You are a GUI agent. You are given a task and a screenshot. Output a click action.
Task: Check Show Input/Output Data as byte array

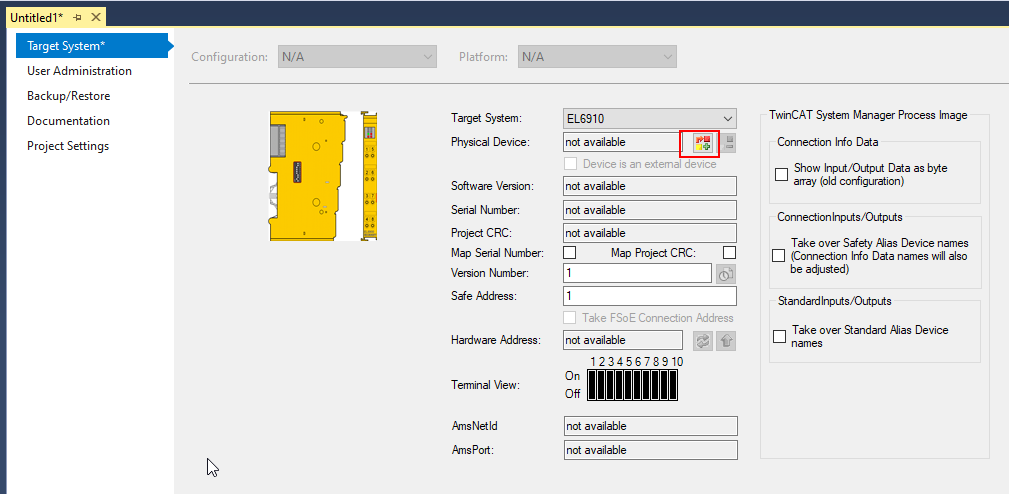coord(781,175)
